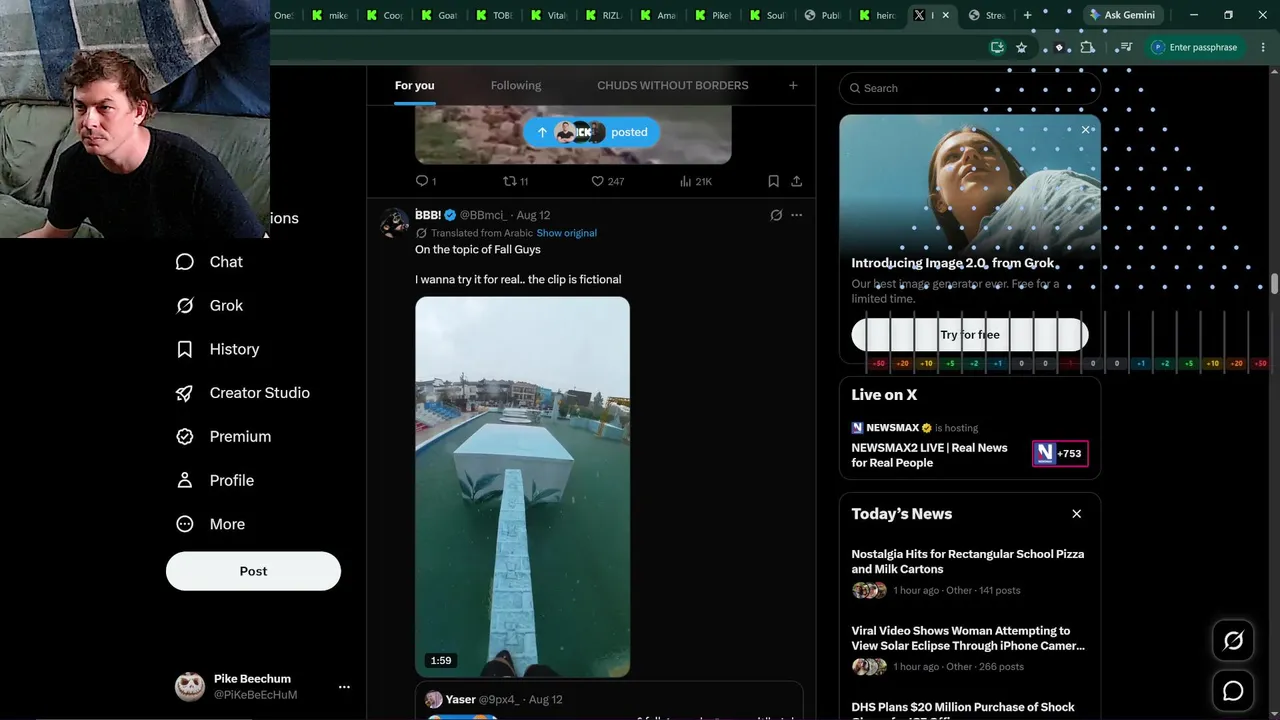Open the browser media control icon
This screenshot has width=1280, height=720.
[1126, 47]
